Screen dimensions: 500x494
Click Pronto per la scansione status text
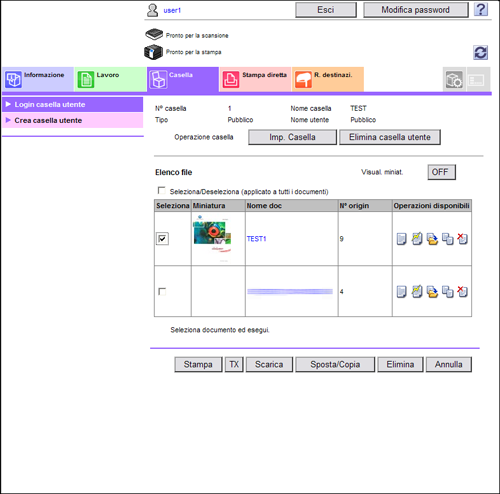coord(197,35)
